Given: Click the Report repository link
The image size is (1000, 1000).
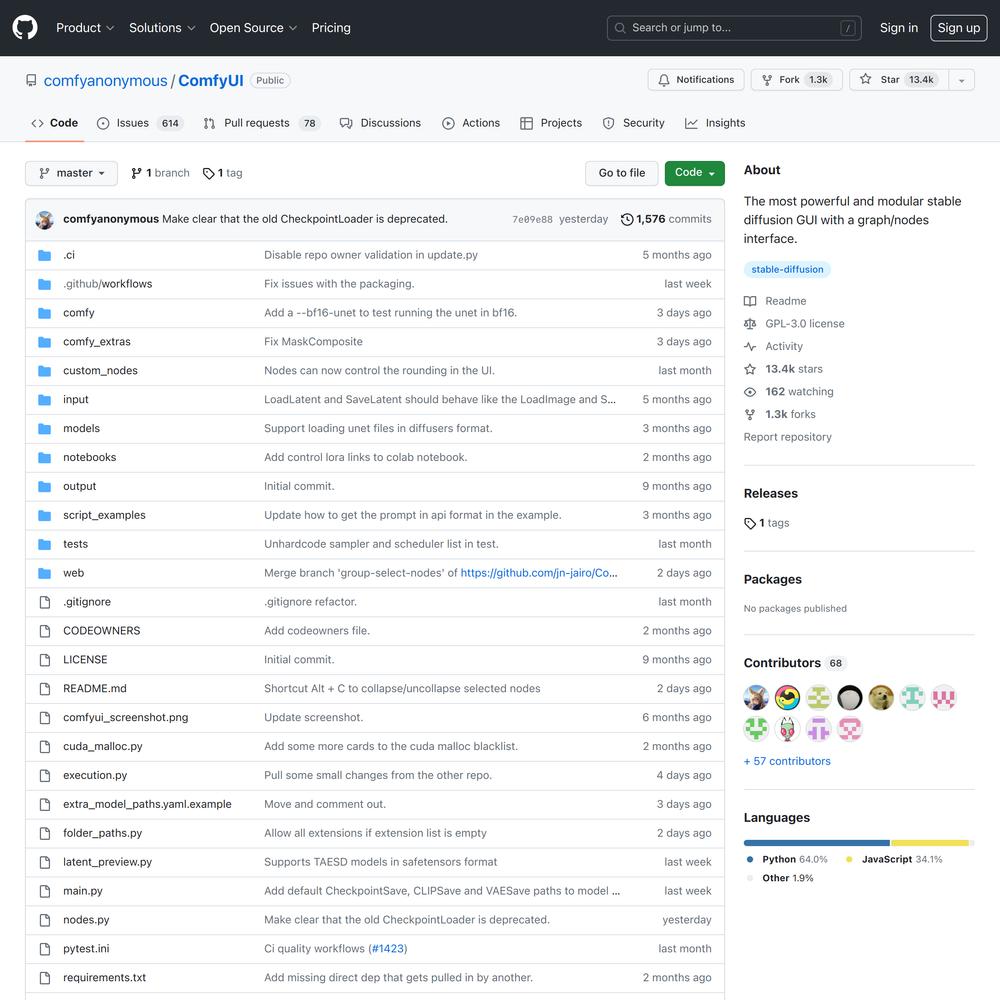Looking at the screenshot, I should point(787,437).
